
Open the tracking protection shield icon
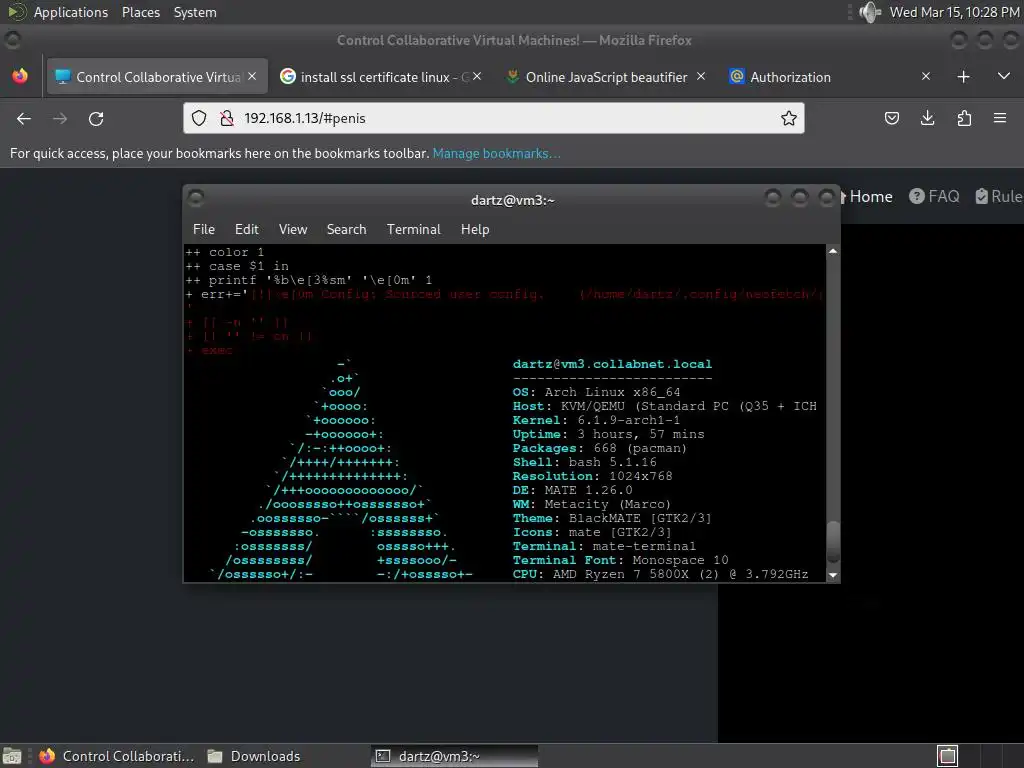[x=199, y=118]
